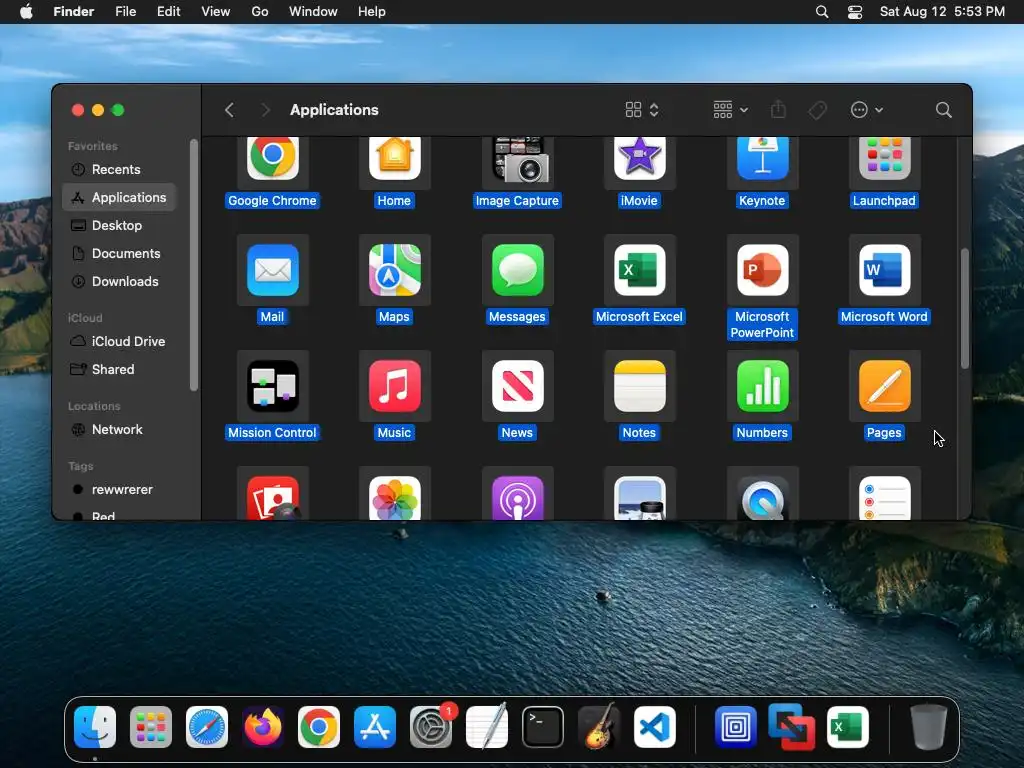Open the Google Chrome app icon in Finder
The width and height of the screenshot is (1024, 768).
pyautogui.click(x=272, y=158)
